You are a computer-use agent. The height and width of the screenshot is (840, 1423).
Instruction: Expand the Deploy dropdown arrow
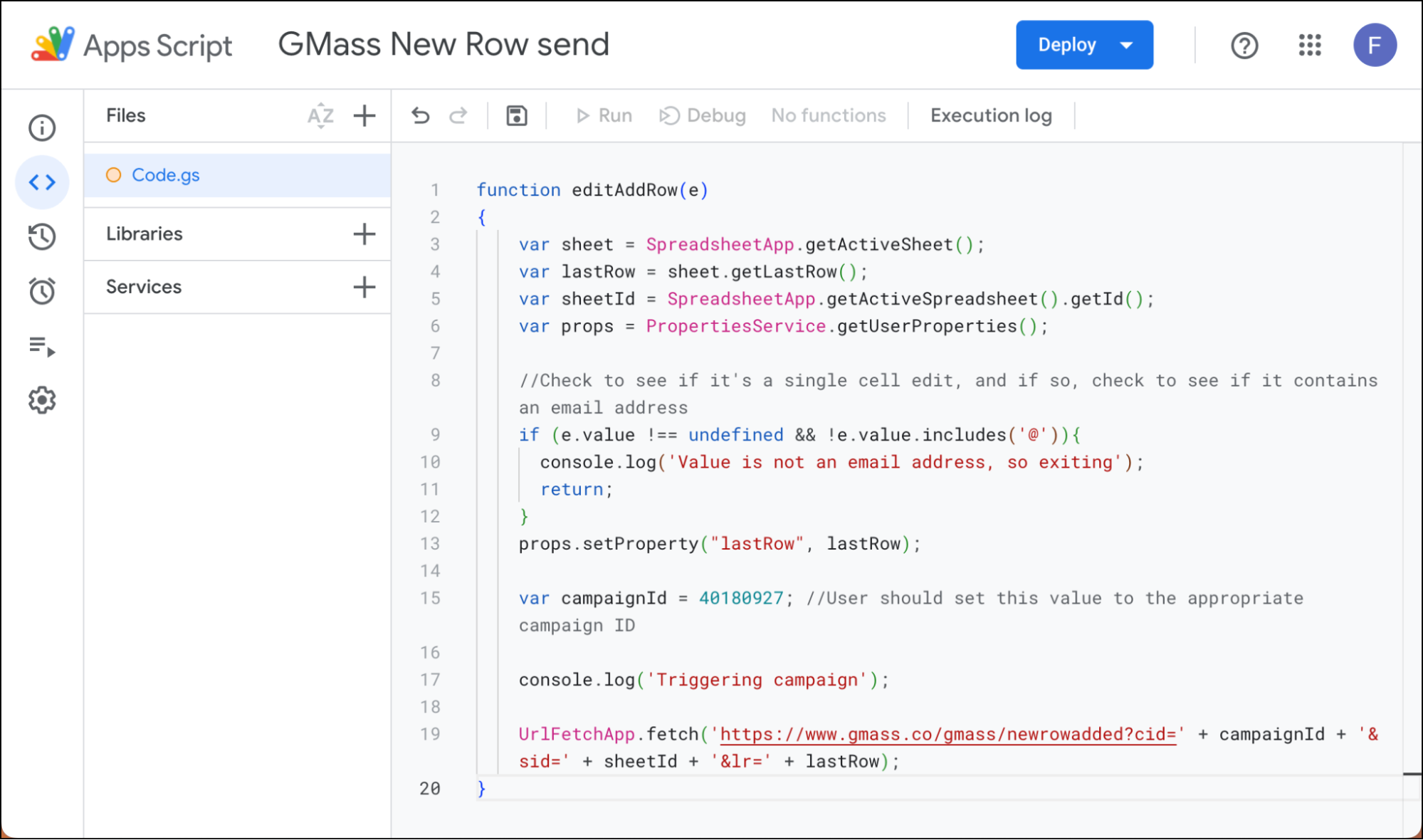(1126, 45)
